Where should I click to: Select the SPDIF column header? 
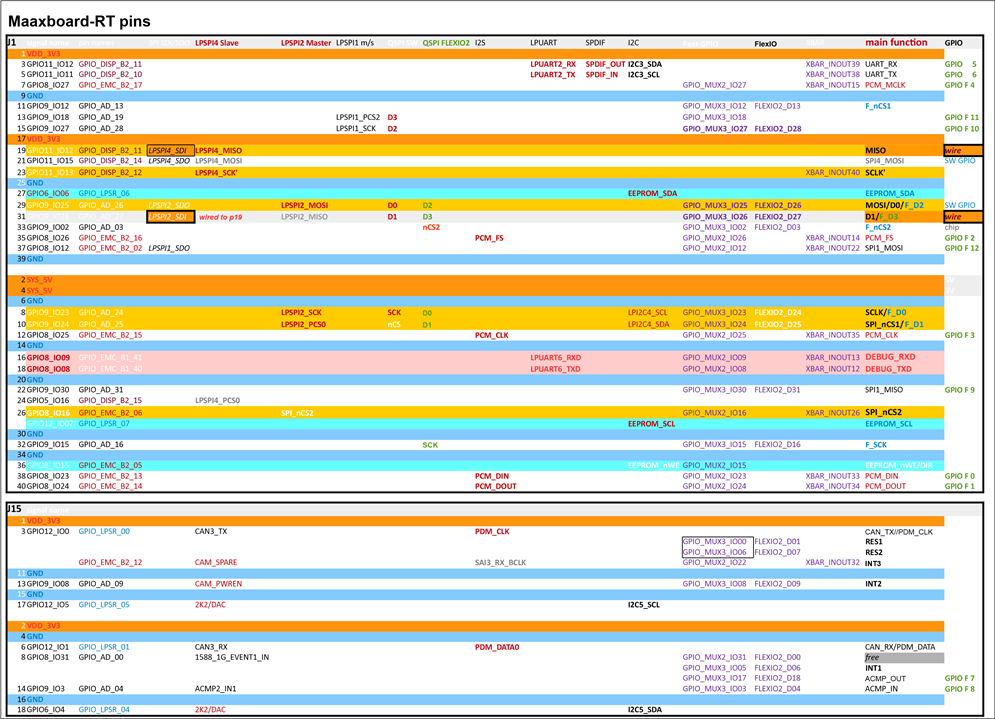click(x=595, y=43)
